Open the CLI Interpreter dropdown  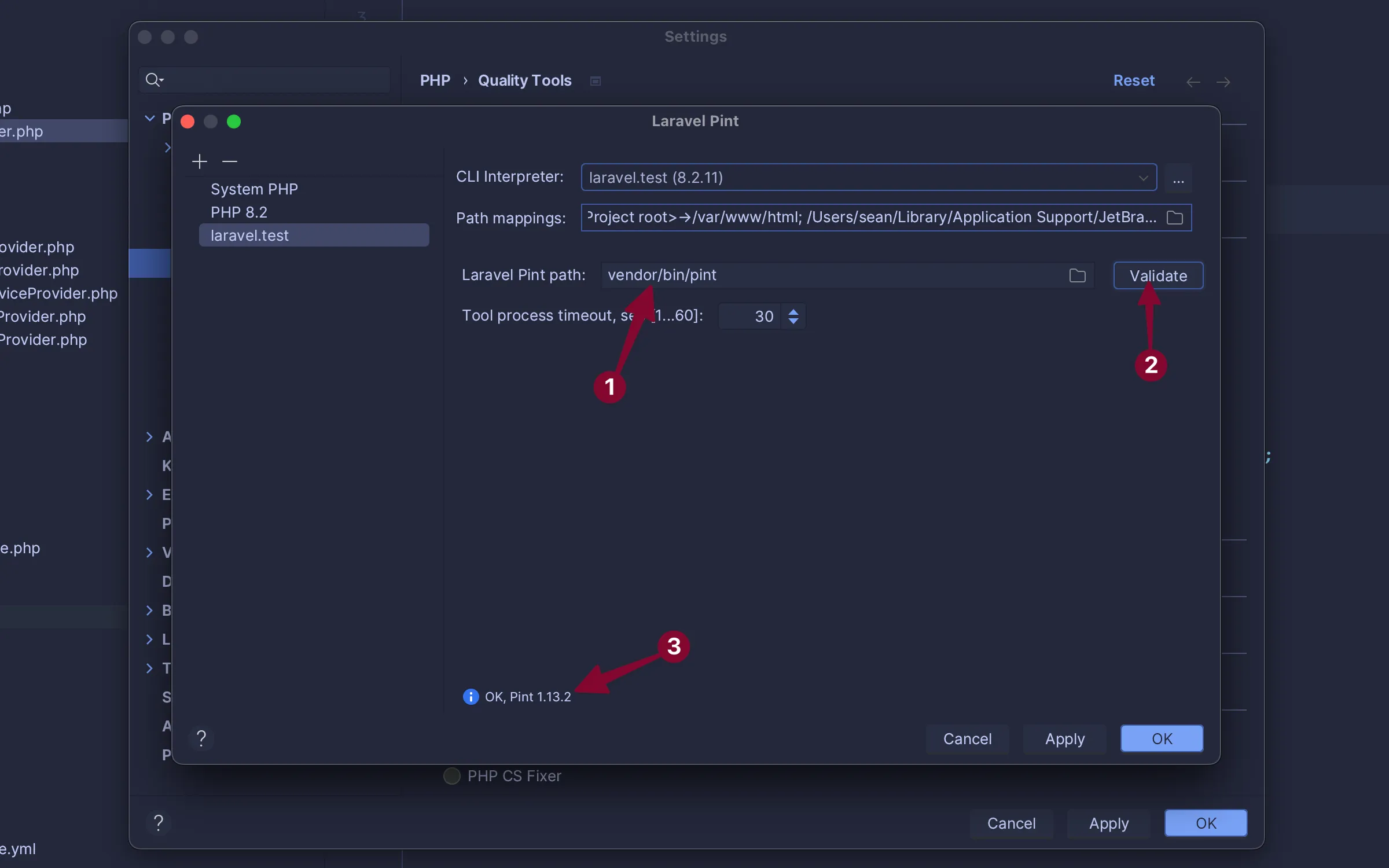[869, 178]
